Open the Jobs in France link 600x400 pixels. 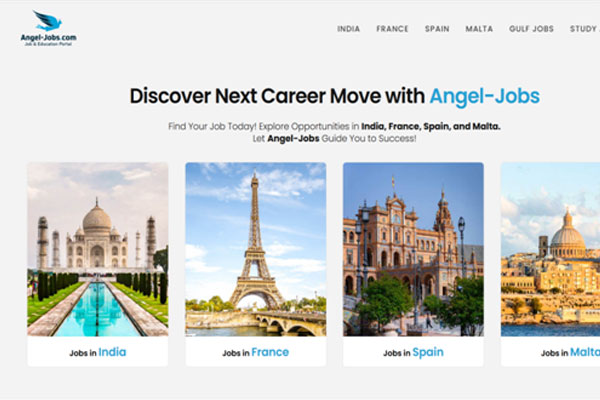coord(256,352)
